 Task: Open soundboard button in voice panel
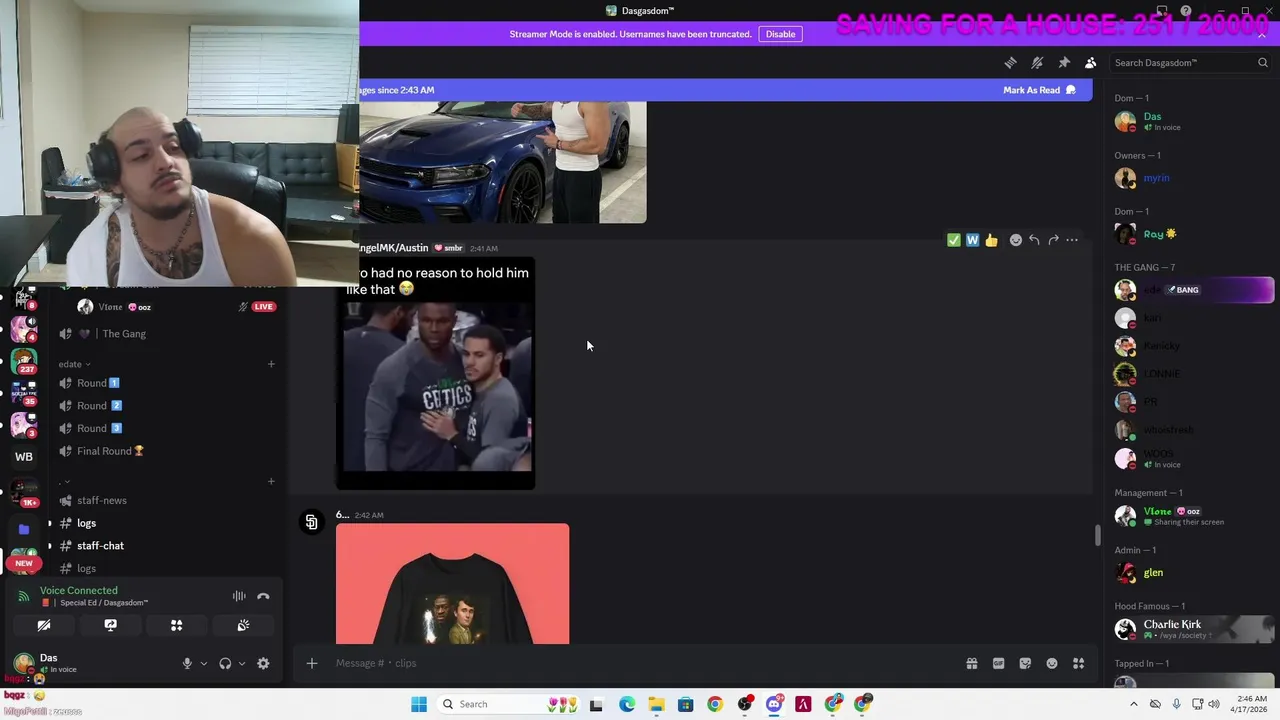pyautogui.click(x=243, y=625)
